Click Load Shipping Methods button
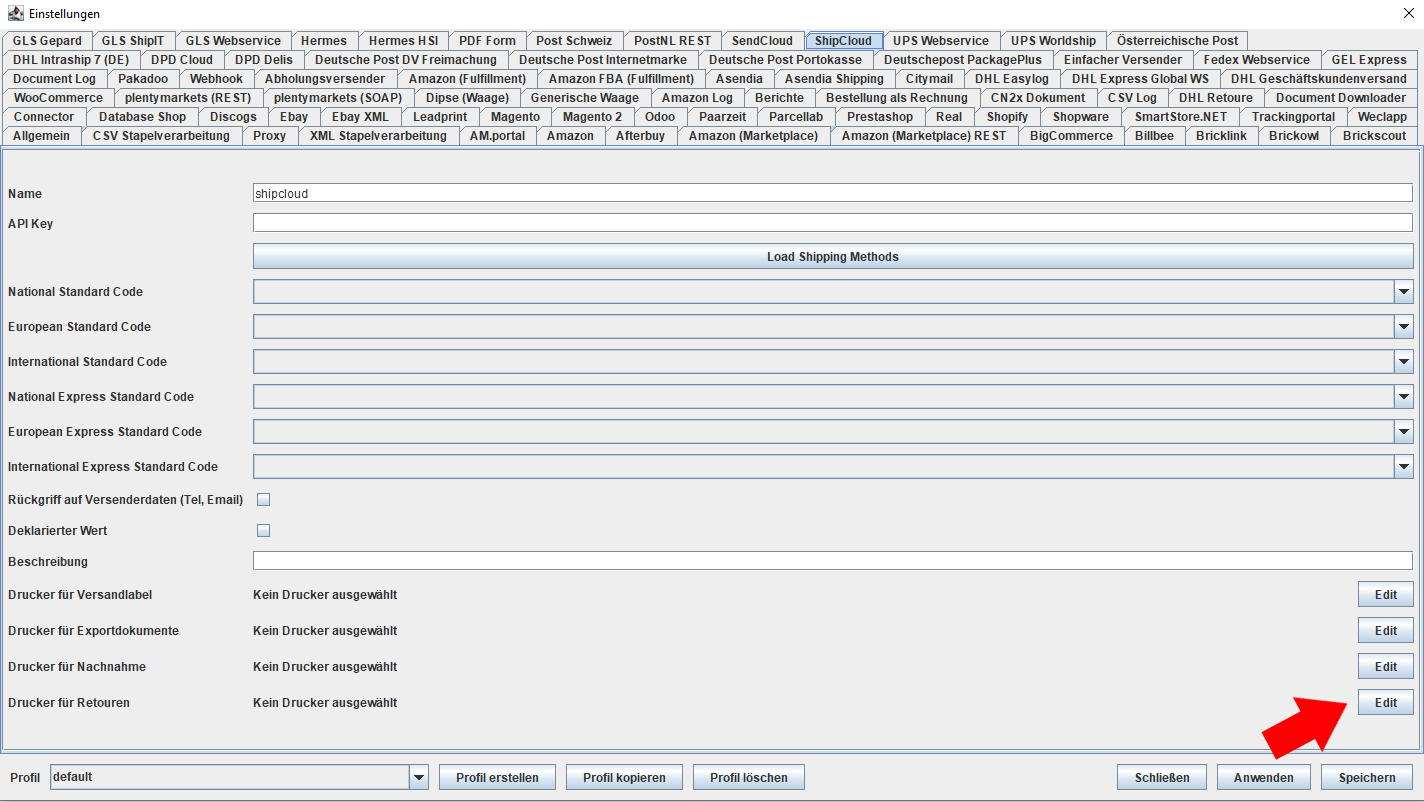This screenshot has width=1424, height=802. [x=833, y=257]
